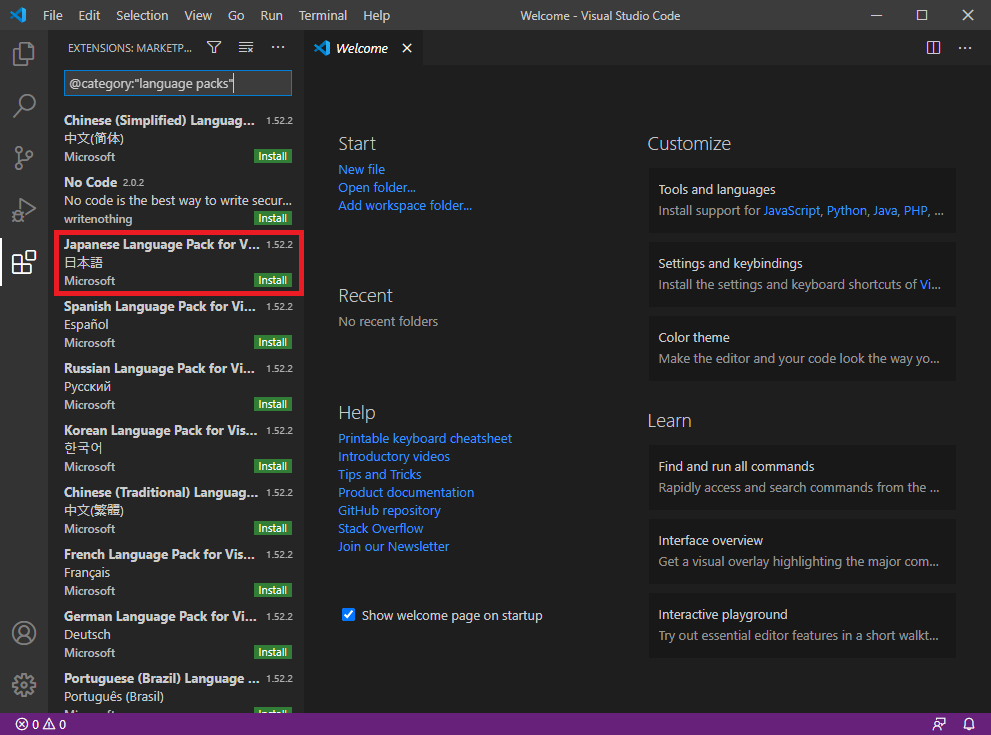
Task: Click Add workspace folder... link
Action: tap(405, 205)
